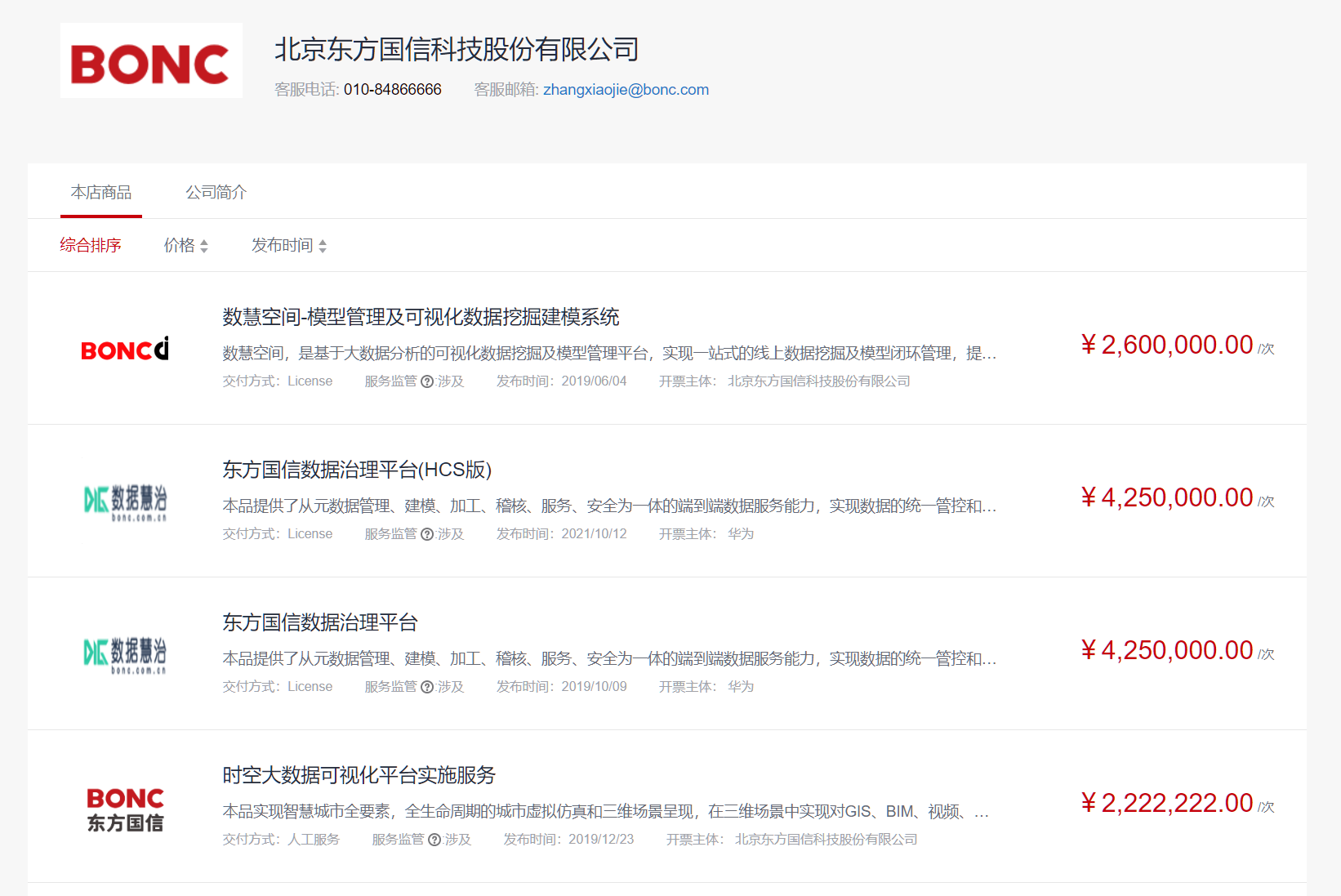Click the 数慧空间 product description text
The height and width of the screenshot is (896, 1341).
coord(609,353)
